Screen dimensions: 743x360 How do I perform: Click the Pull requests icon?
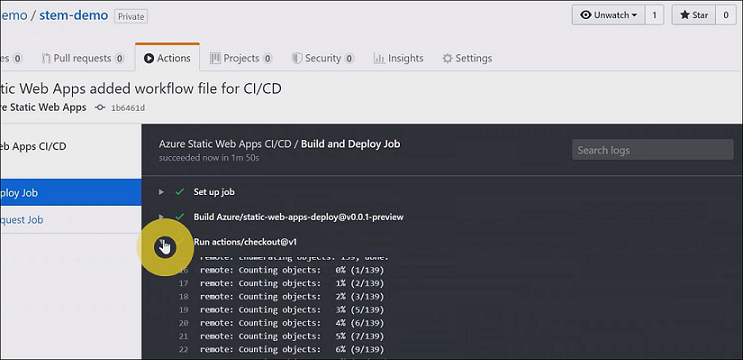[46, 58]
